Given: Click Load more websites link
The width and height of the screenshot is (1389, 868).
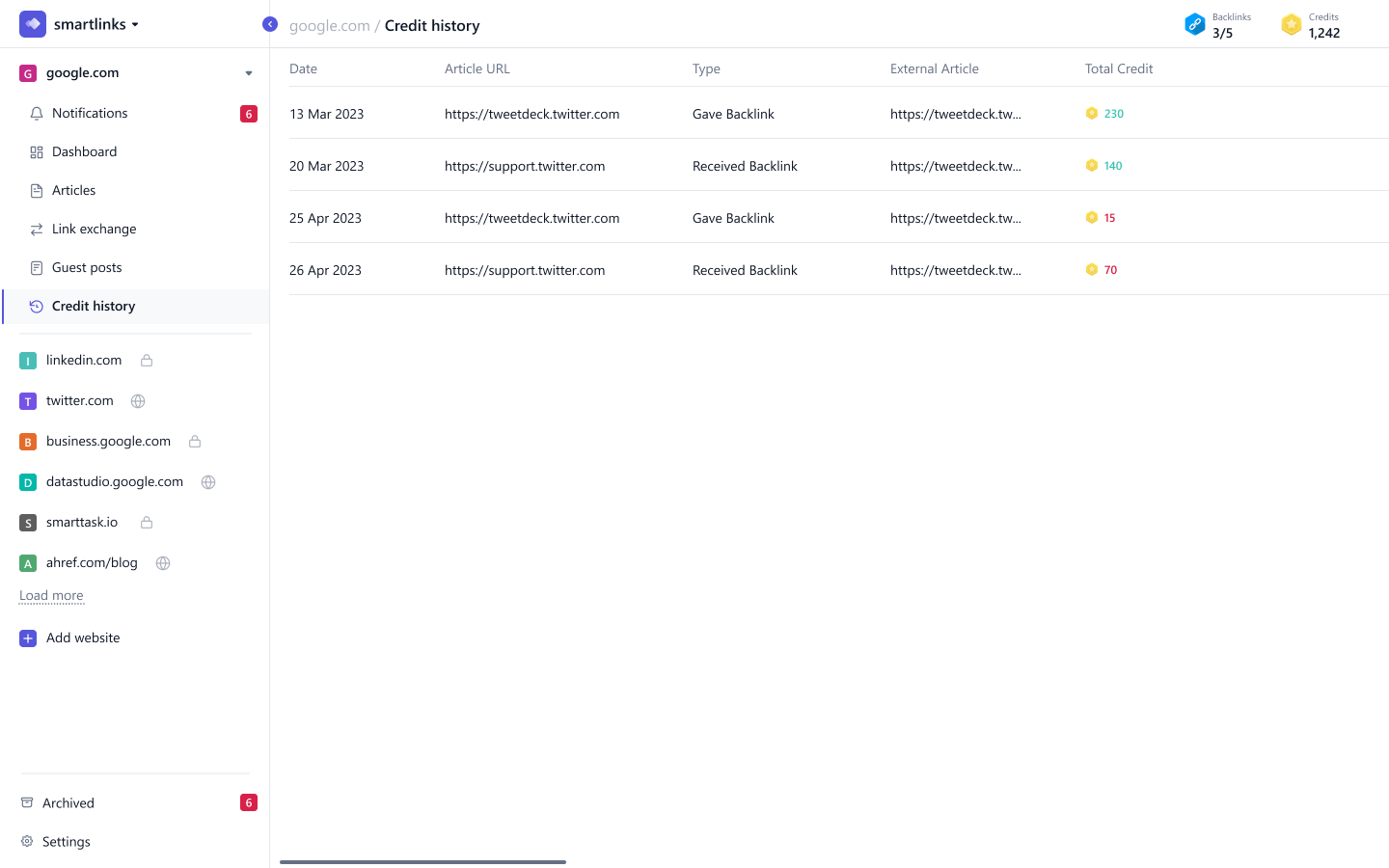Looking at the screenshot, I should pos(51,596).
